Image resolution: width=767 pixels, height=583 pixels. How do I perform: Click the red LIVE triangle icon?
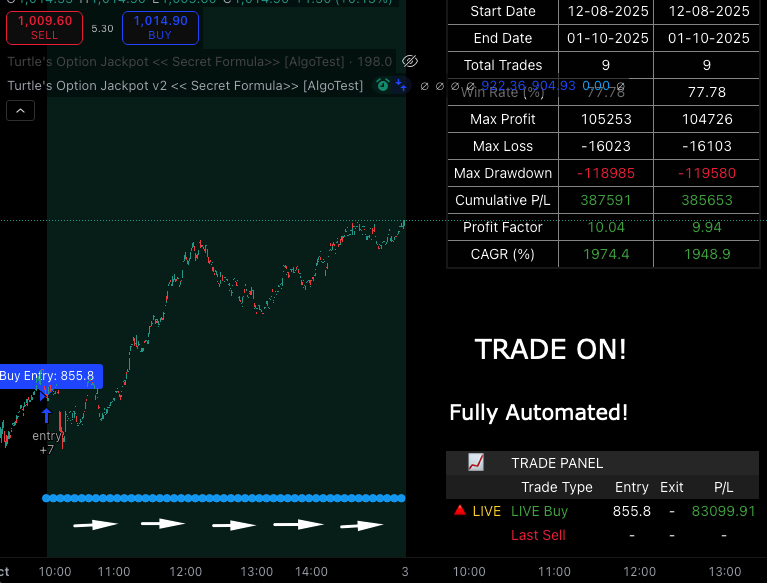pos(460,511)
